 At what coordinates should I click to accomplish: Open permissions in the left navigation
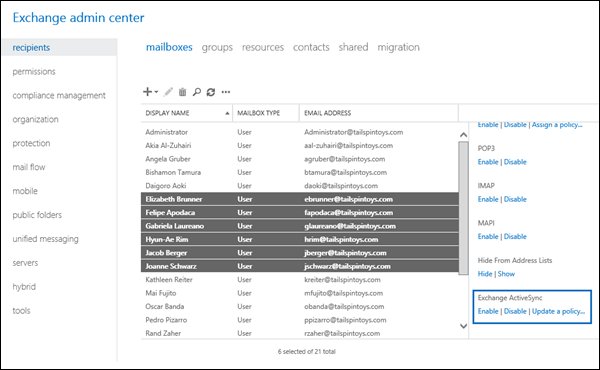[x=34, y=72]
